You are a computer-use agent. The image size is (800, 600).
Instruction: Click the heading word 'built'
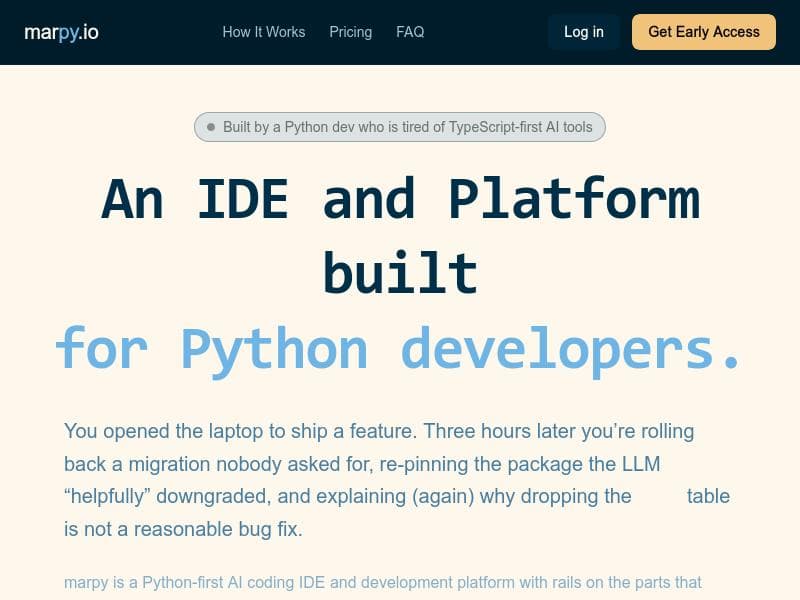tap(401, 273)
